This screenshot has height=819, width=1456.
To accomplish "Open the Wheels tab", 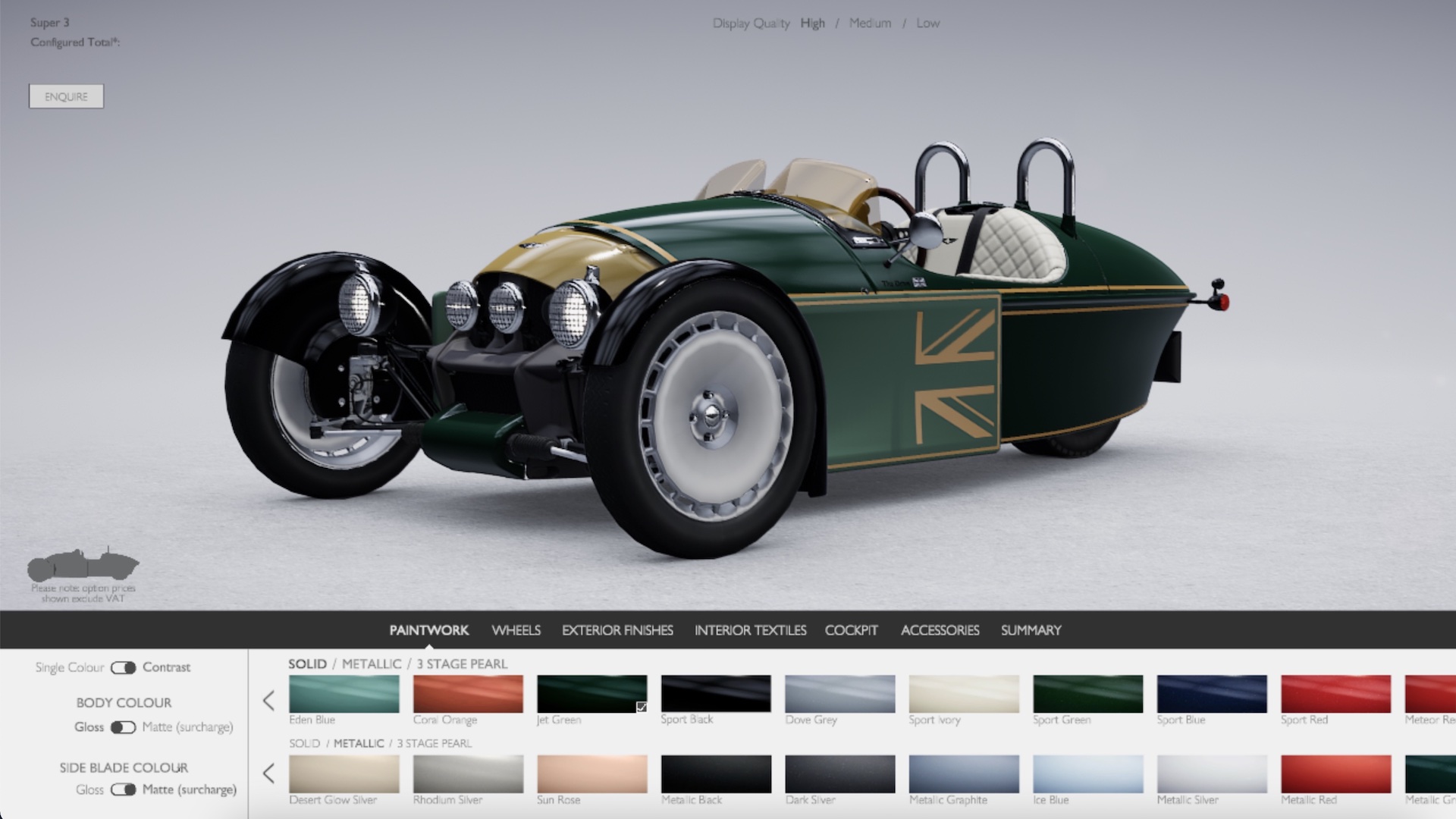I will click(516, 630).
